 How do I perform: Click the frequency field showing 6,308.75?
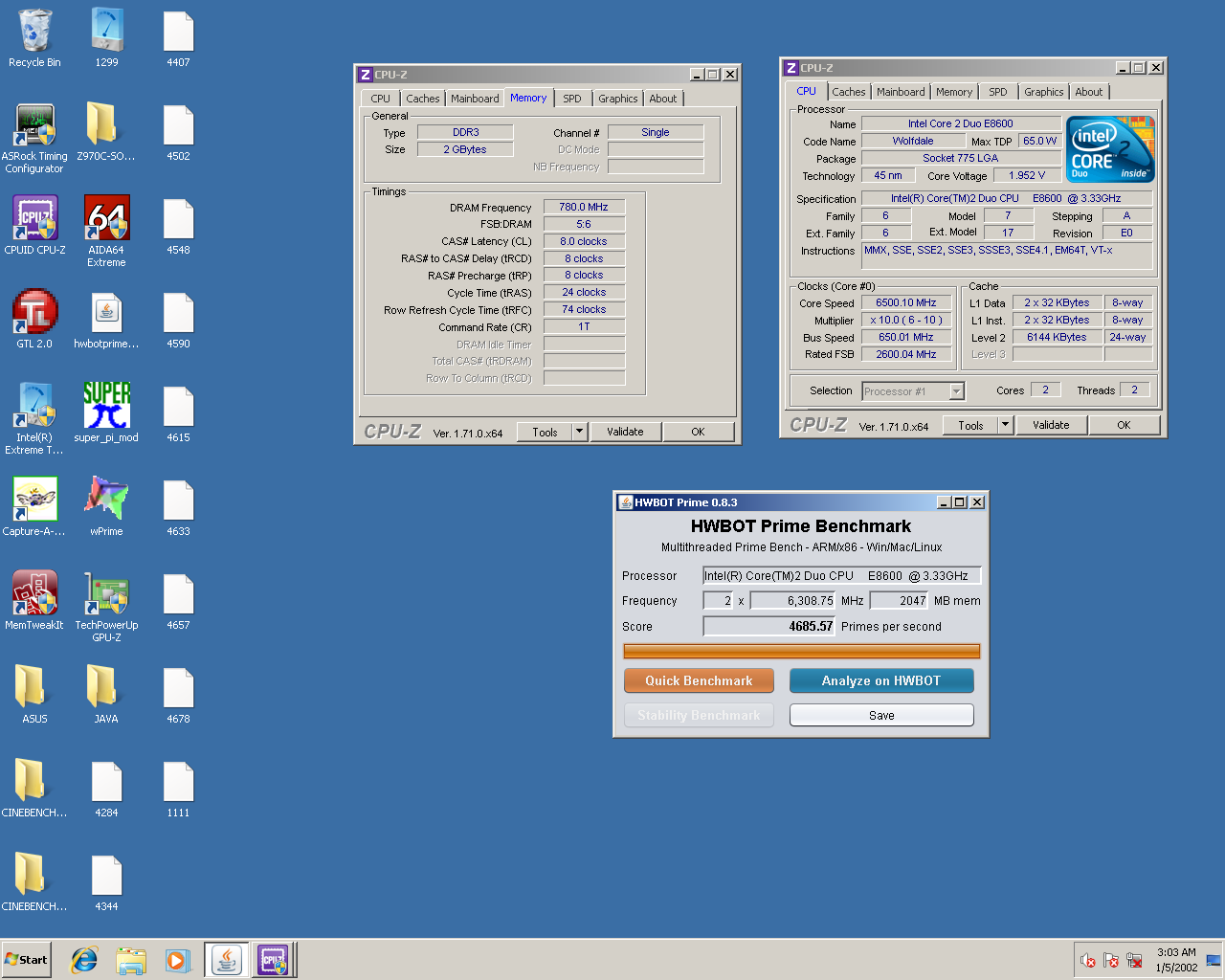793,600
